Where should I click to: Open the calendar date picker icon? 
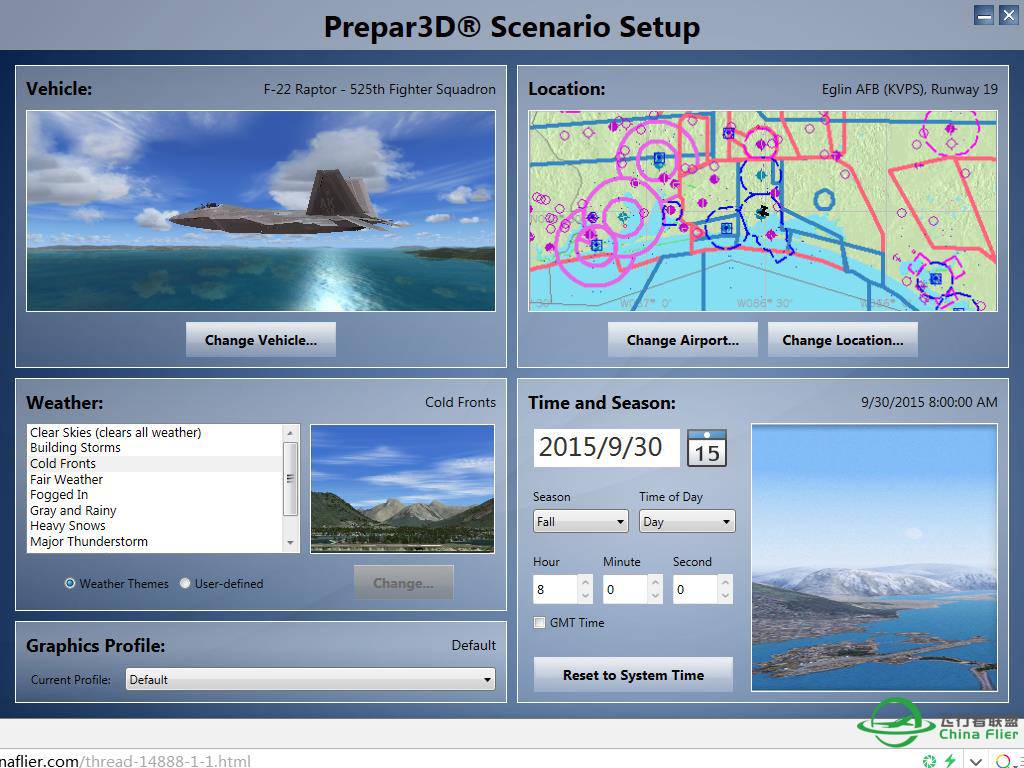click(x=706, y=448)
